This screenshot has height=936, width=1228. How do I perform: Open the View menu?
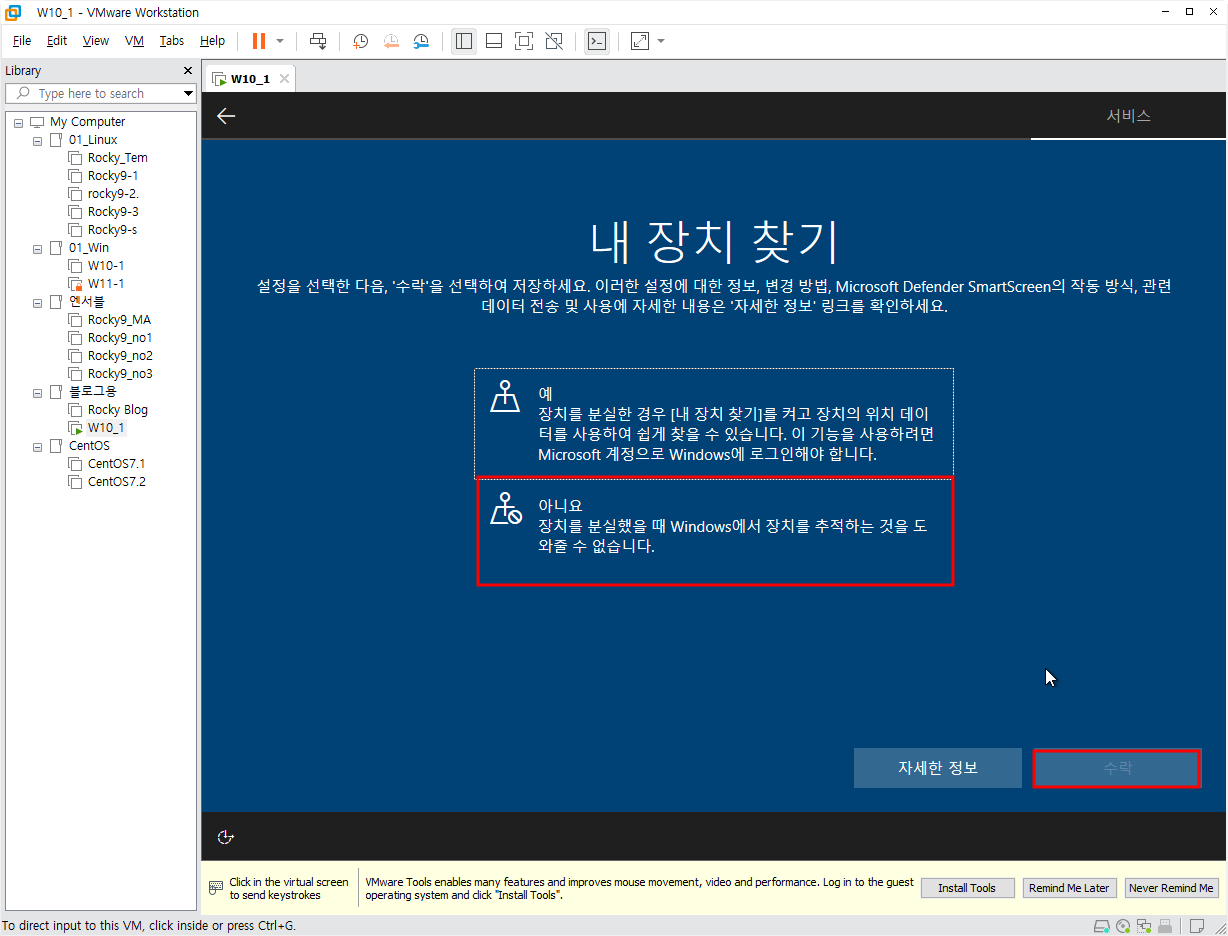point(96,41)
